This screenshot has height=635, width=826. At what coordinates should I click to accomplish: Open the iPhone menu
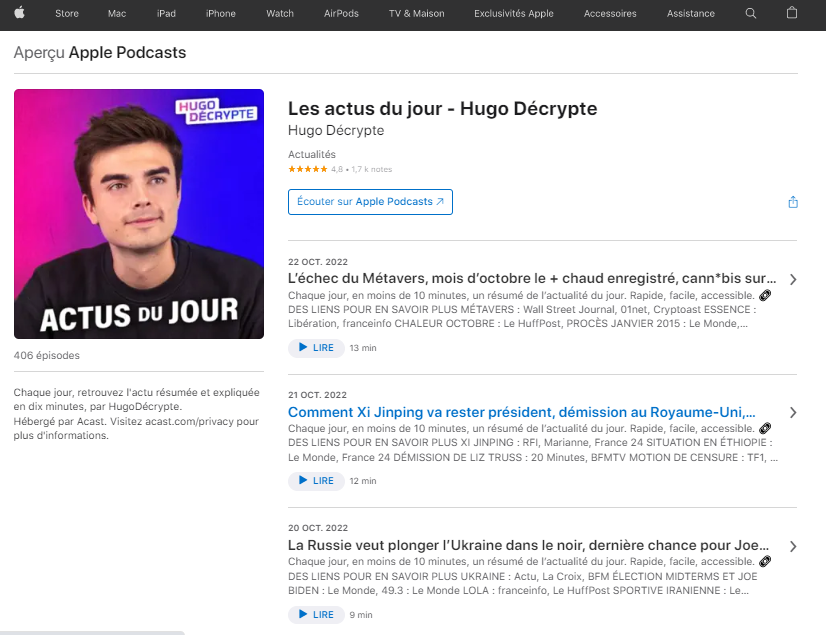point(221,14)
